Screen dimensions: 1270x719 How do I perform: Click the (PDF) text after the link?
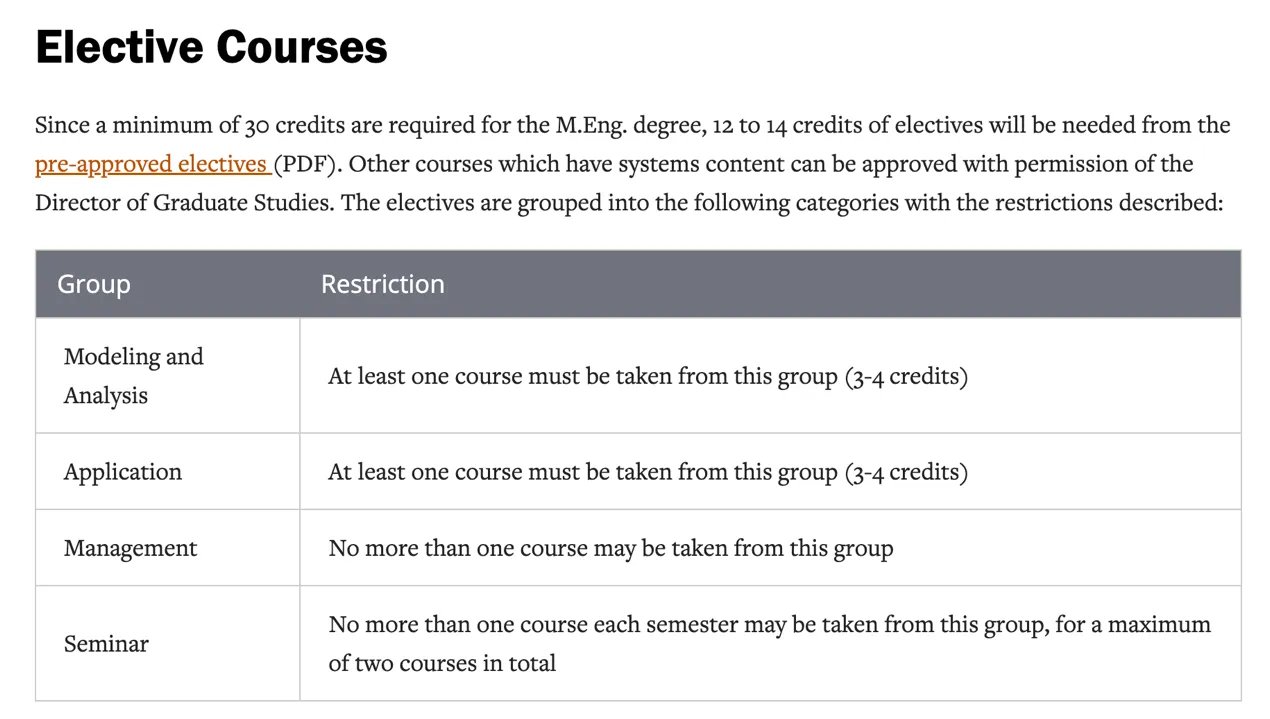coord(306,164)
